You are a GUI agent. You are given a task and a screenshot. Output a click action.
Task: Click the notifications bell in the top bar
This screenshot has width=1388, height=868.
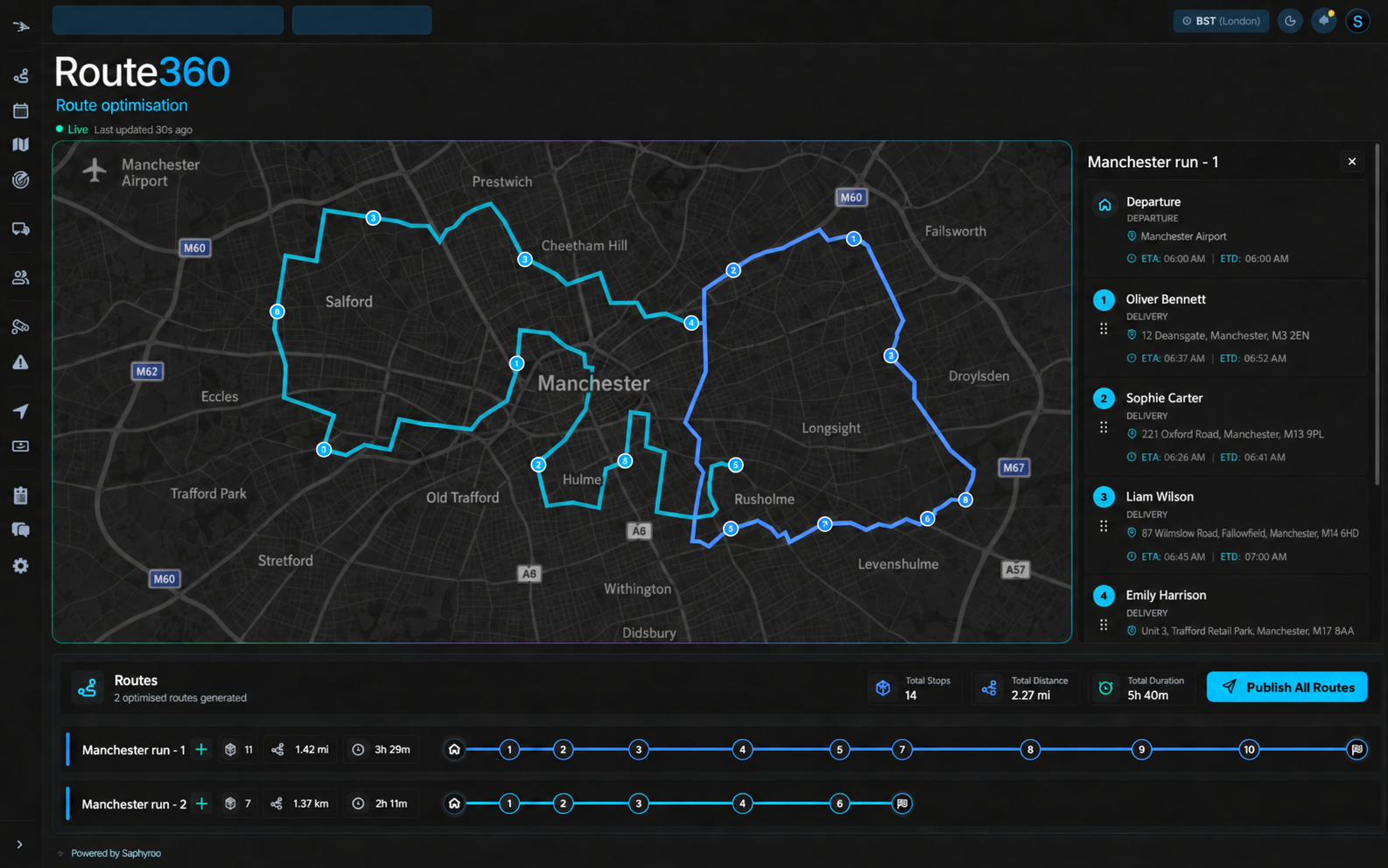[1324, 21]
